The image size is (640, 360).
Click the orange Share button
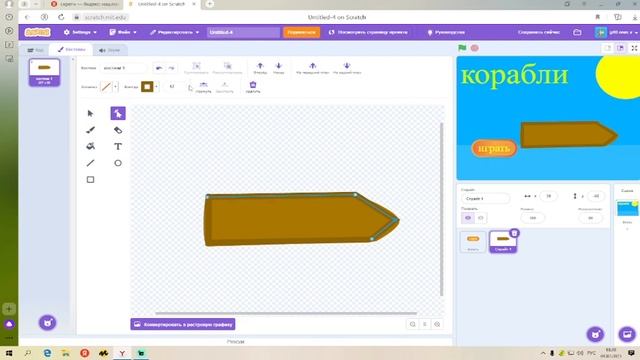pyautogui.click(x=302, y=32)
